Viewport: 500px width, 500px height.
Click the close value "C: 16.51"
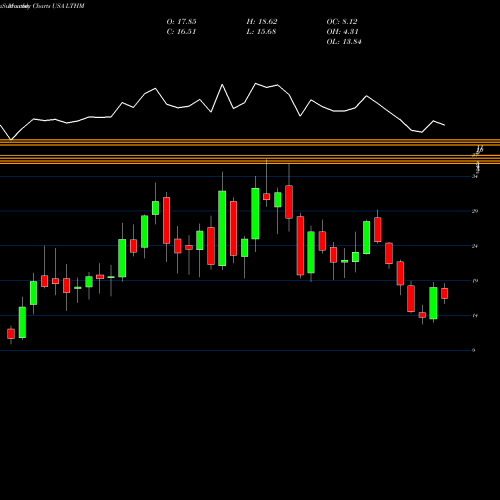pos(181,32)
